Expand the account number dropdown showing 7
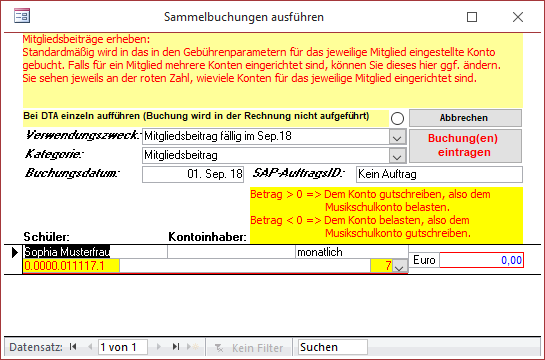Viewport: 545px width, 360px height. click(400, 267)
